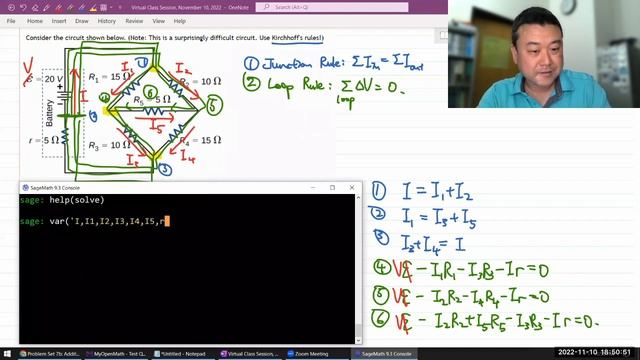Close the SageMath Console window
Image resolution: width=640 pixels, height=360 pixels.
click(352, 188)
